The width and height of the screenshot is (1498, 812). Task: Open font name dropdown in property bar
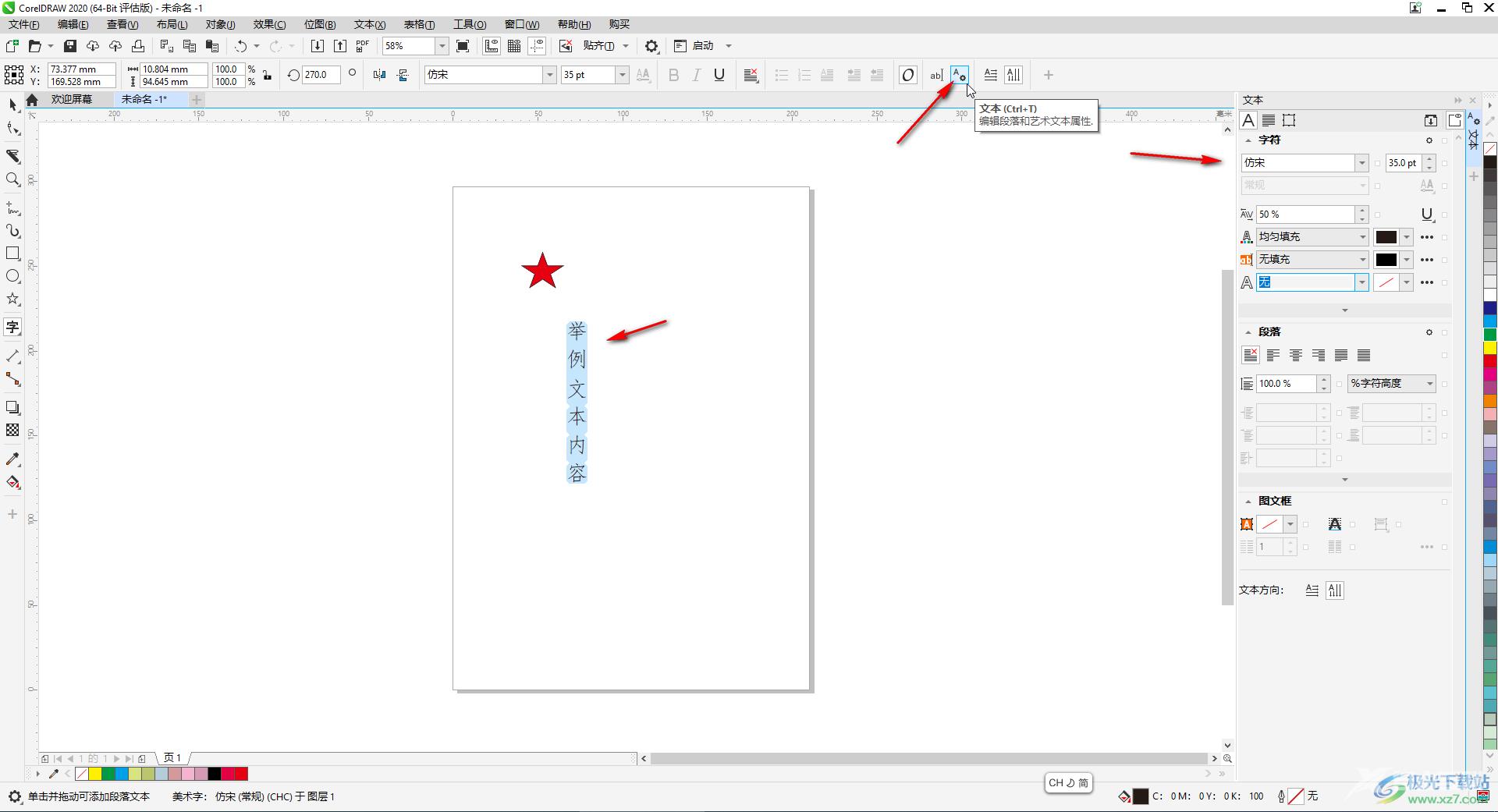pyautogui.click(x=549, y=75)
